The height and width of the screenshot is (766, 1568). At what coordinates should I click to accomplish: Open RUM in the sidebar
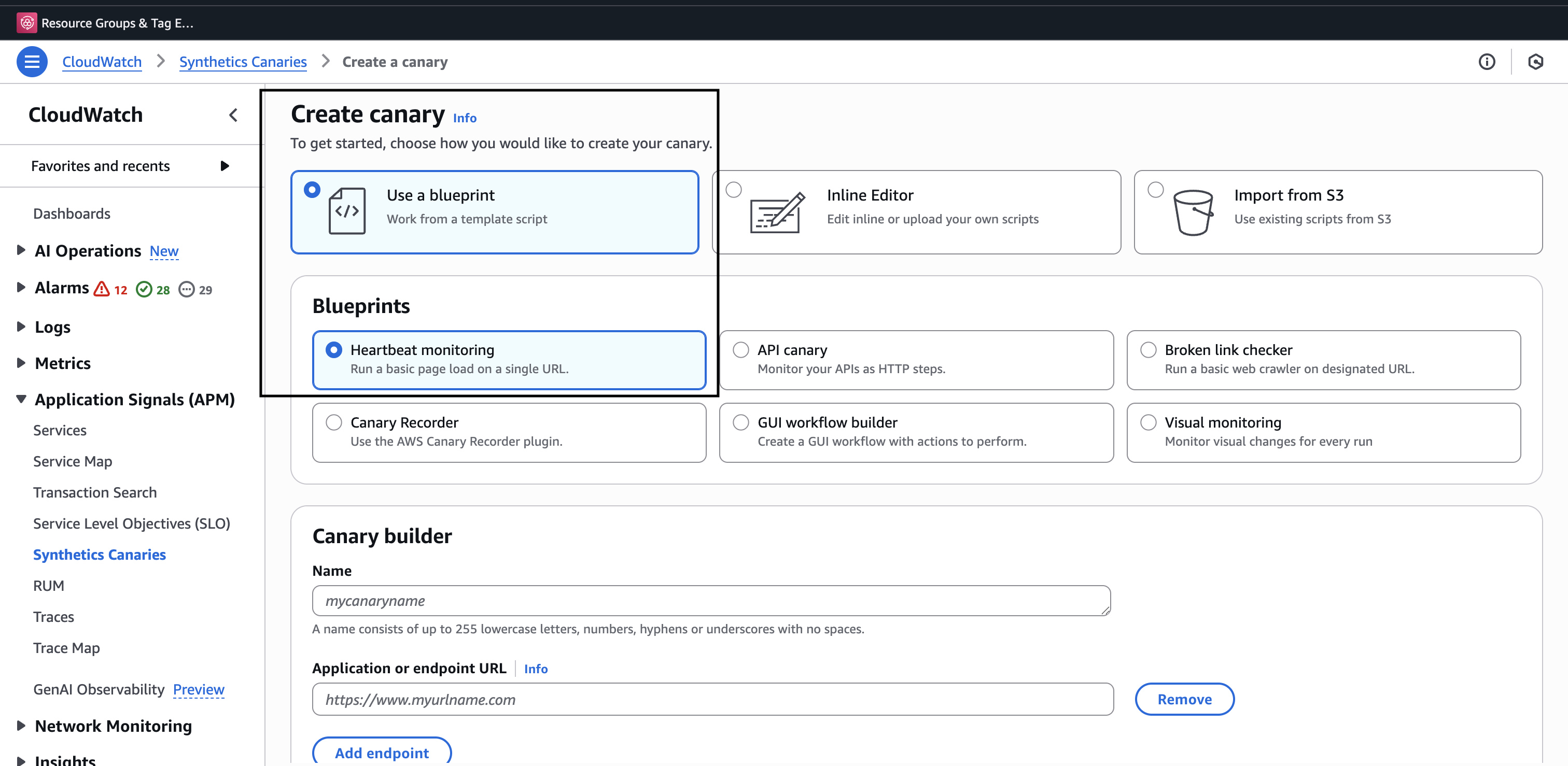click(x=49, y=585)
